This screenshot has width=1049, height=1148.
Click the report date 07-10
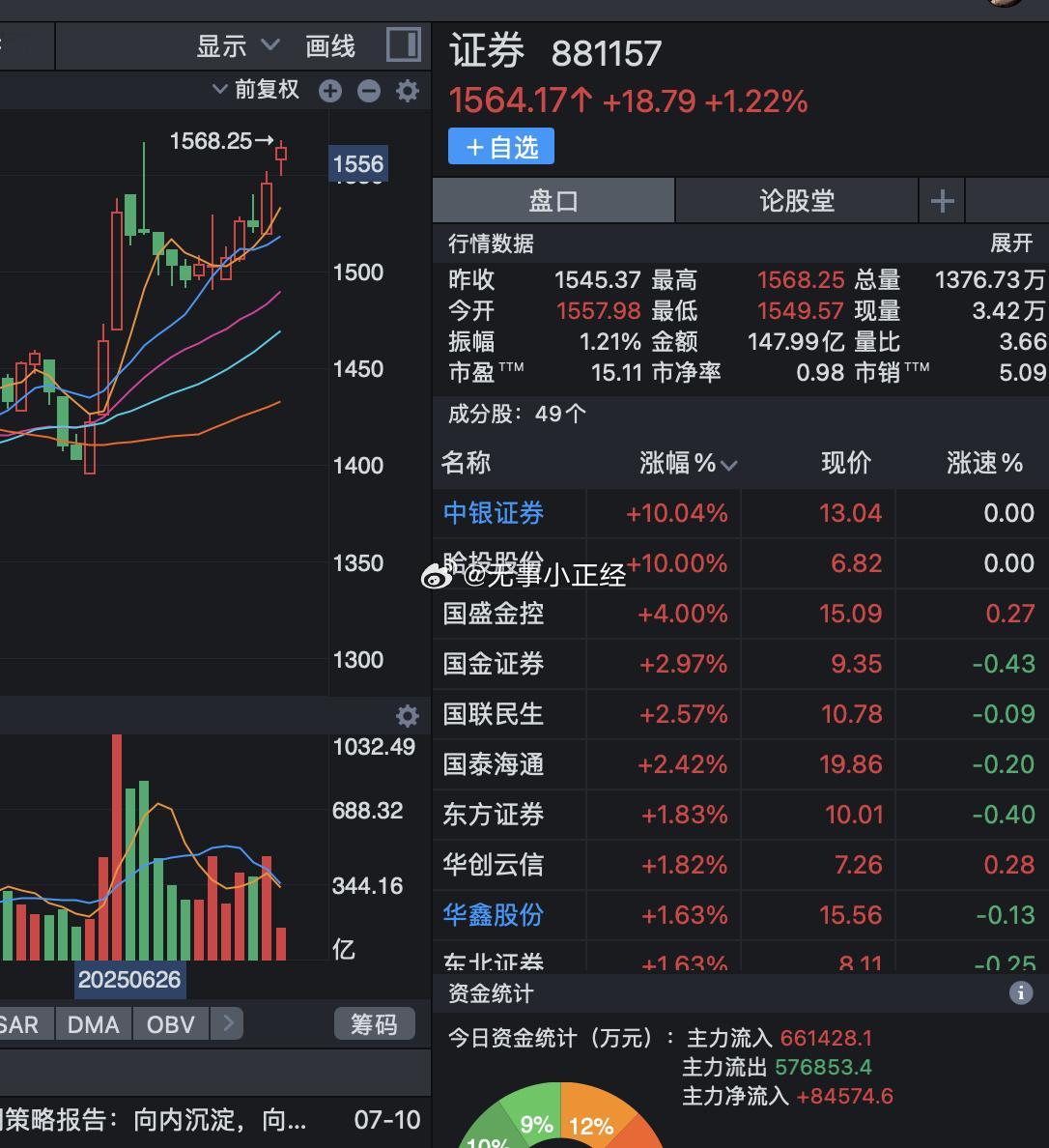387,1119
